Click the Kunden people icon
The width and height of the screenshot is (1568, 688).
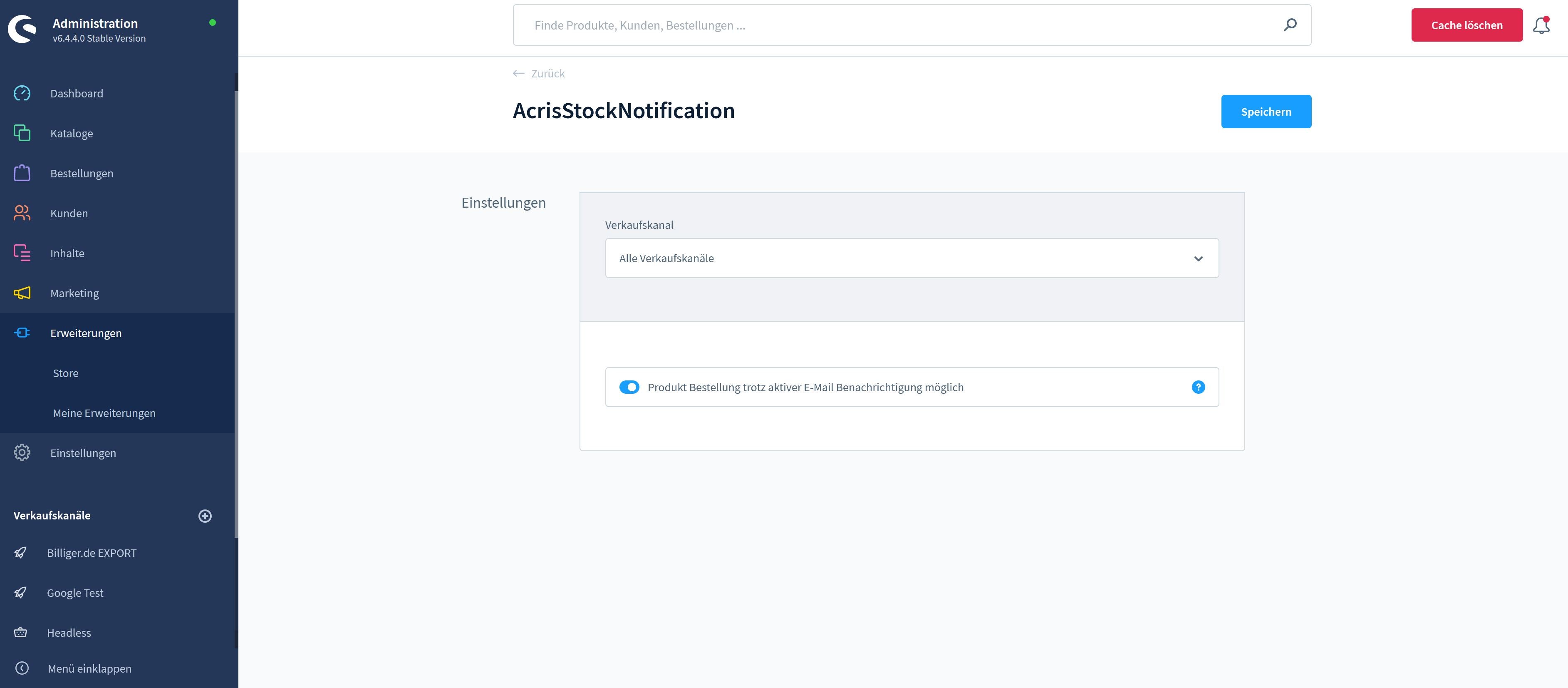22,213
